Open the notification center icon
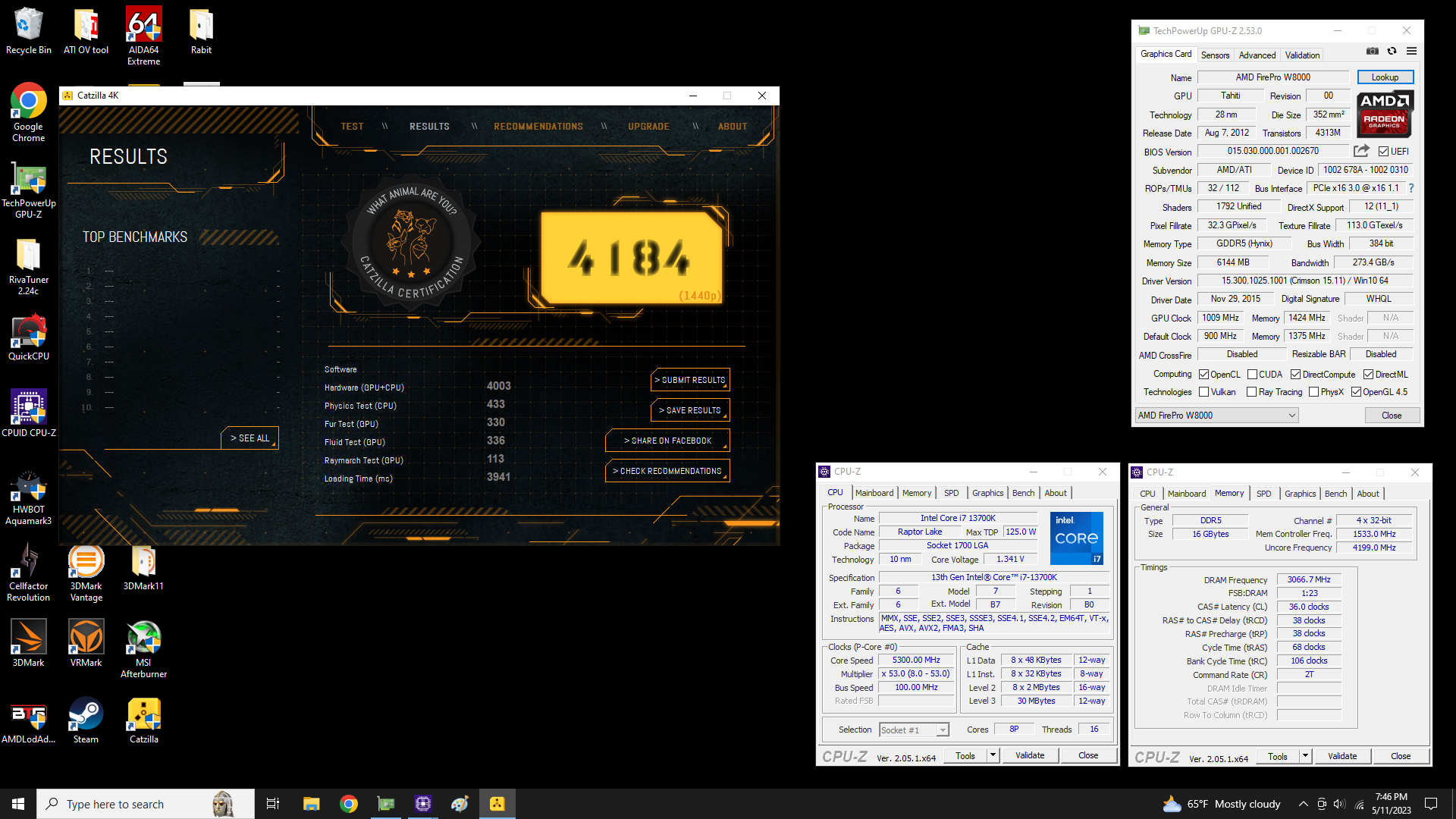Viewport: 1456px width, 819px height. pyautogui.click(x=1431, y=804)
